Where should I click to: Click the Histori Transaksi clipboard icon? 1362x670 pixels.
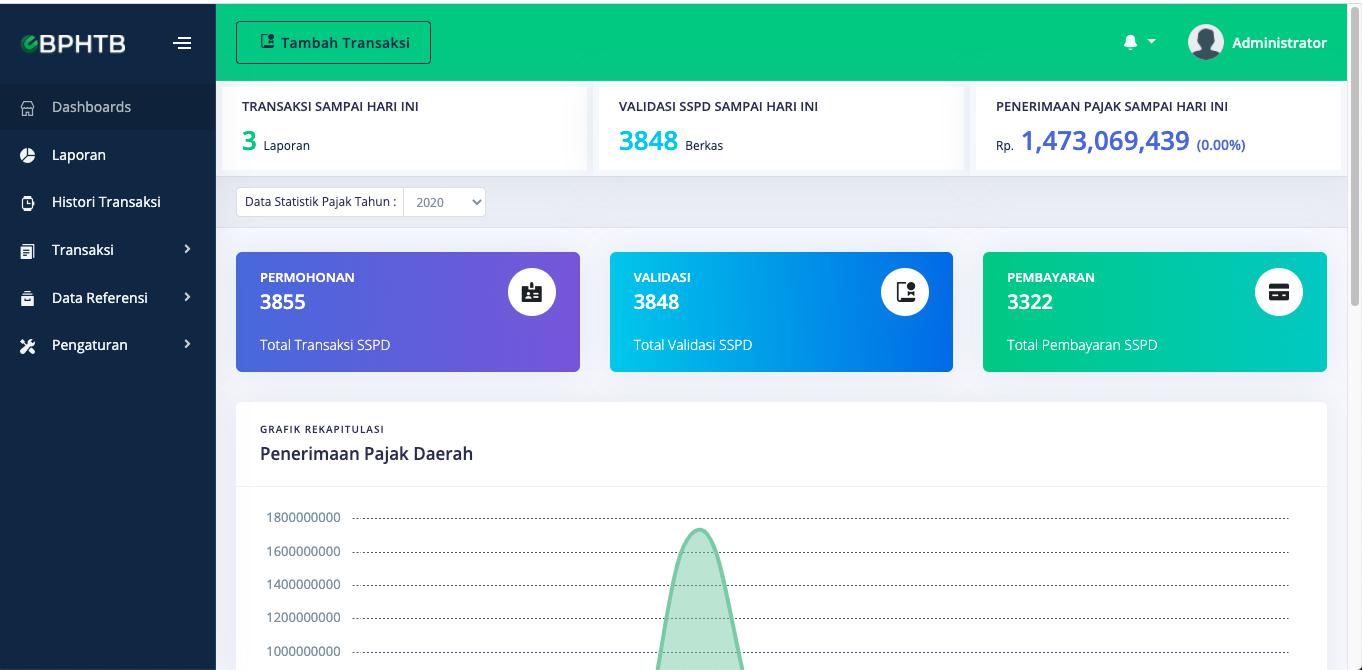(x=28, y=203)
